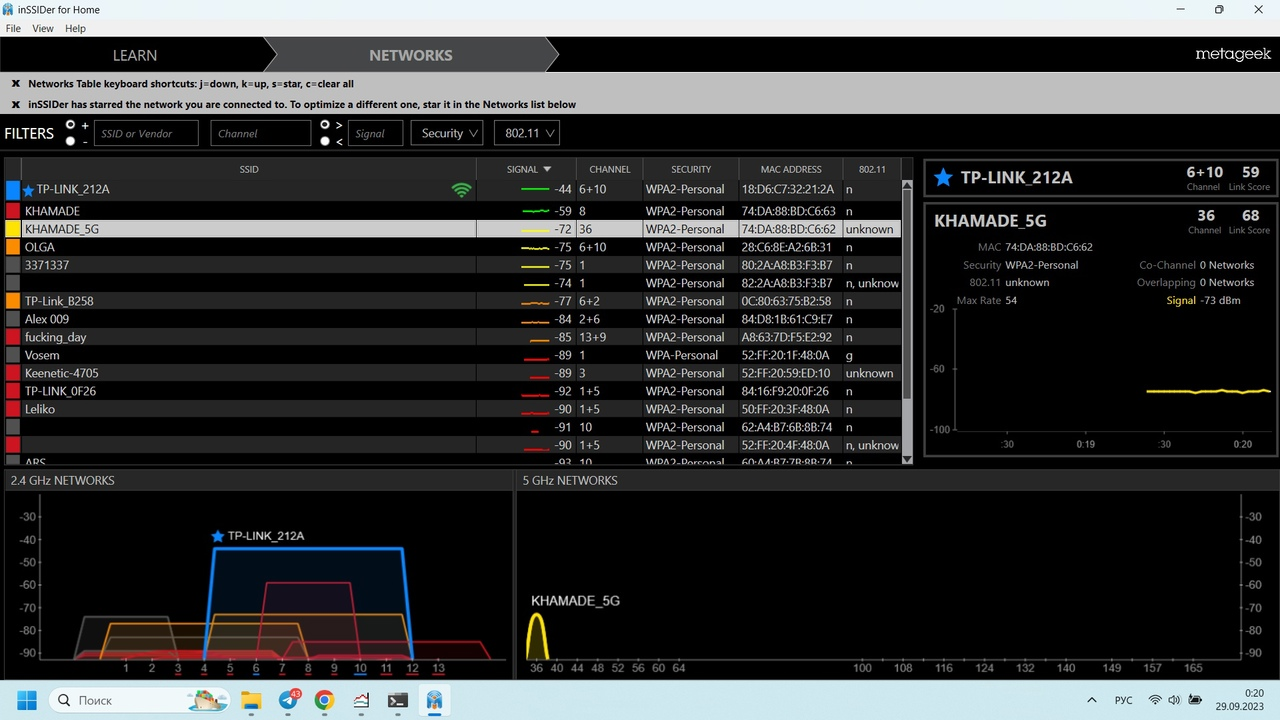Screen dimensions: 1280x720
Task: Sort by the SIGNAL column header arrow
Action: coord(547,169)
